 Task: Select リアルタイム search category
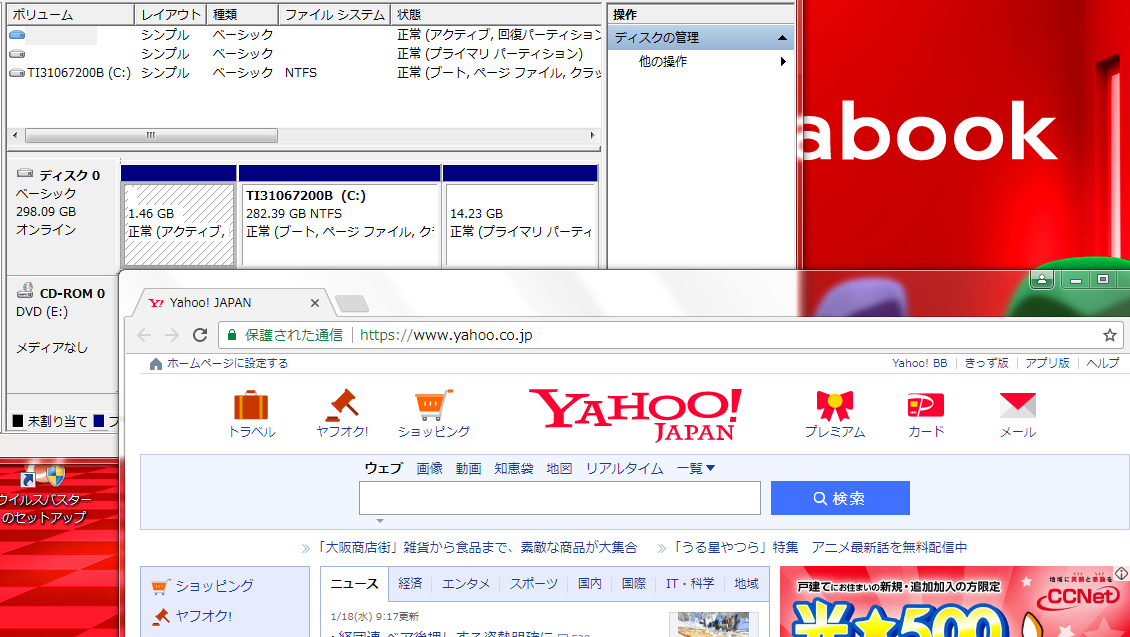[x=624, y=468]
